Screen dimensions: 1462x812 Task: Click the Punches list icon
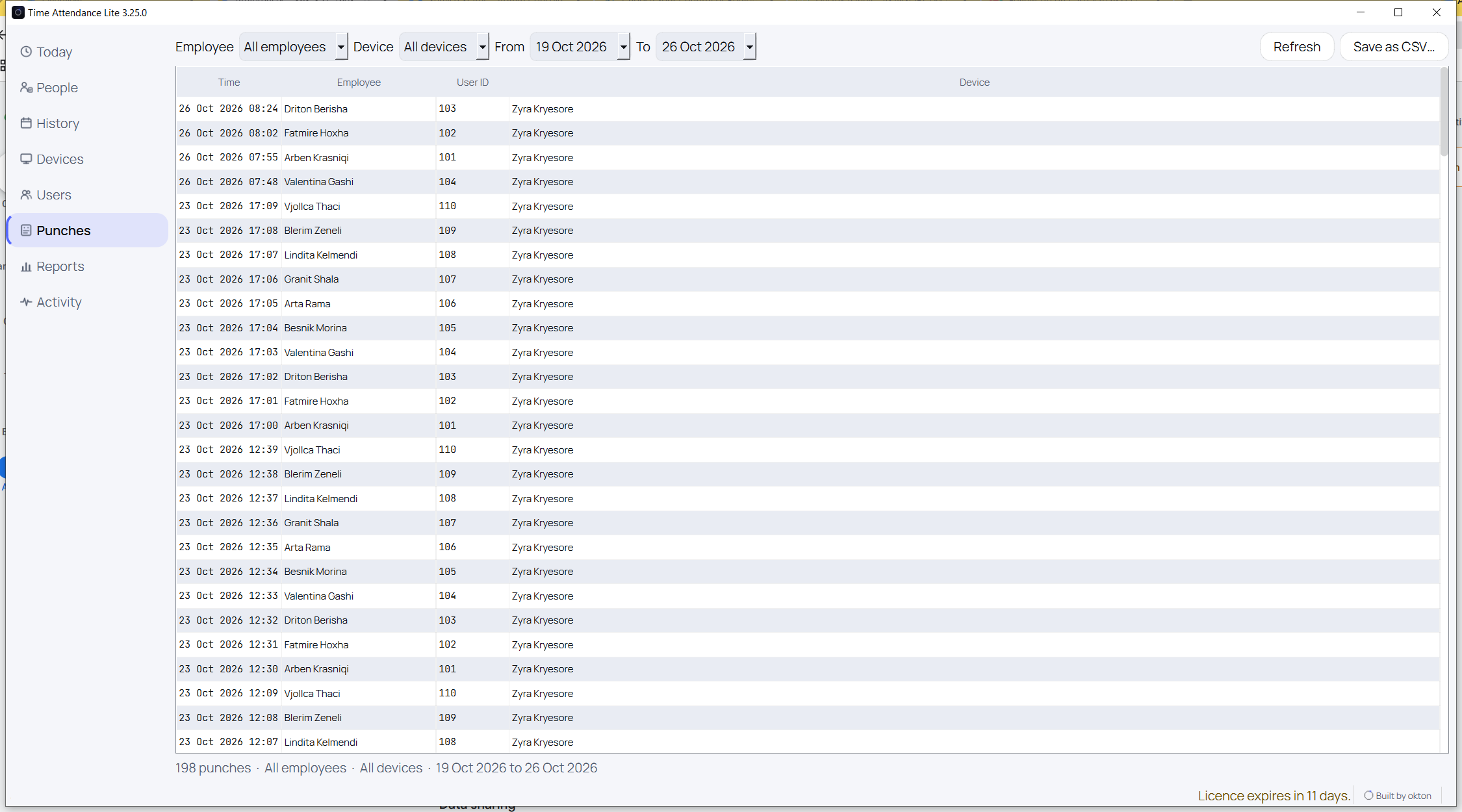pos(26,231)
